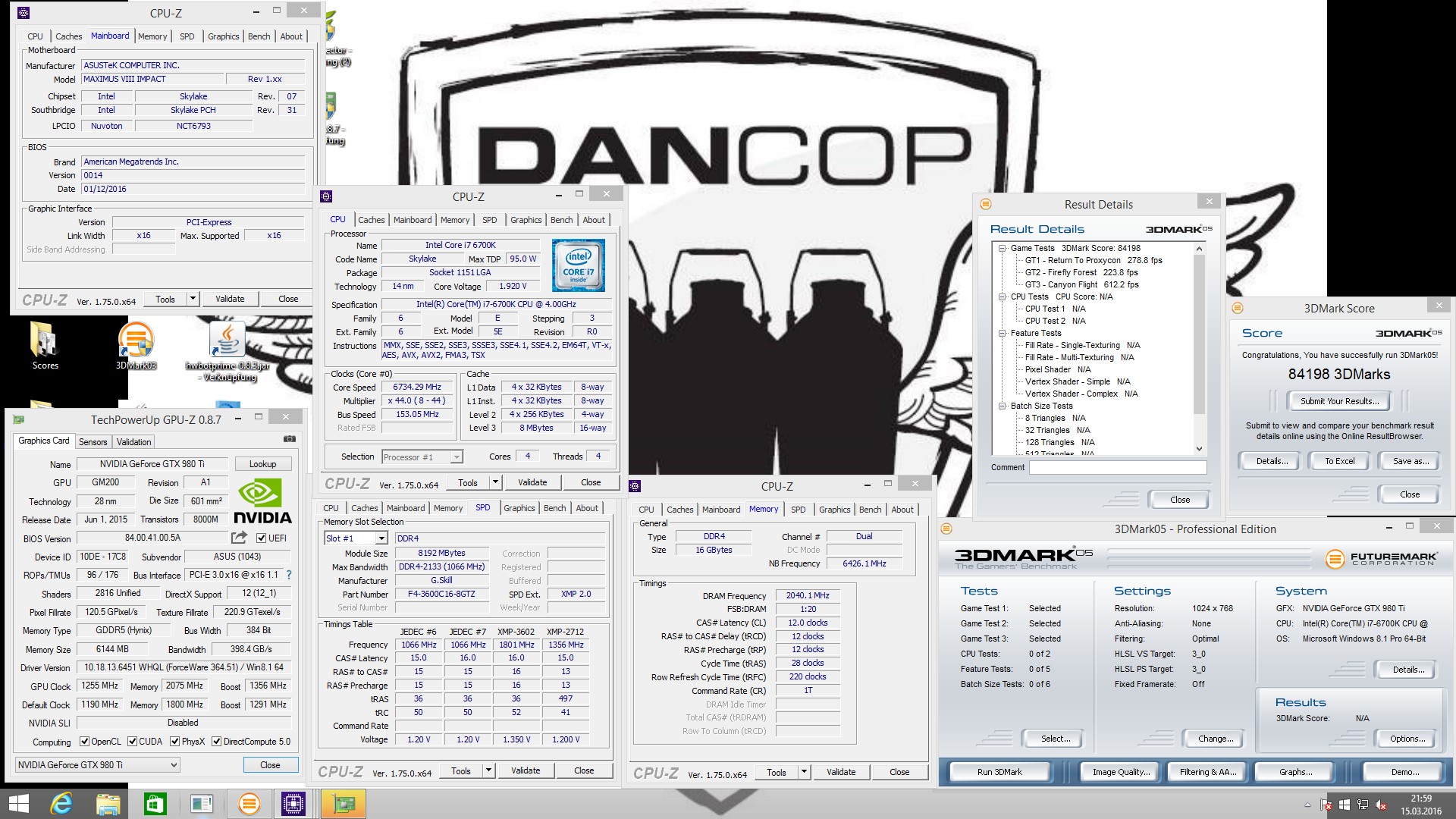Toggle the DirectCompute 5.0 checkbox
The image size is (1456, 819).
216,742
